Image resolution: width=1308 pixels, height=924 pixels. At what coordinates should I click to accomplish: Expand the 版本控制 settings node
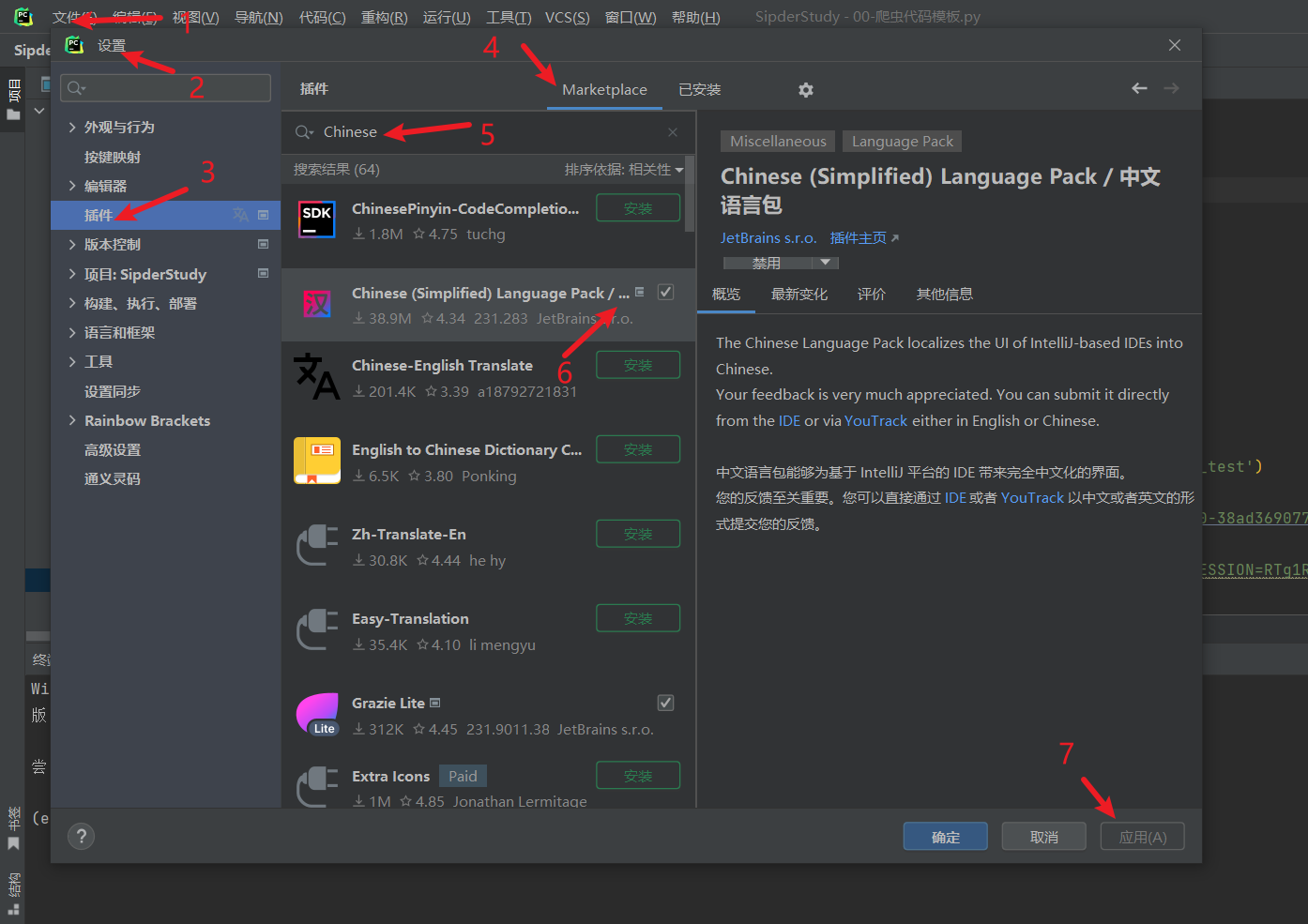[72, 244]
